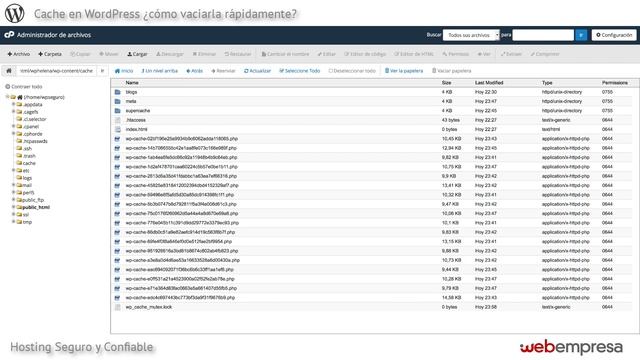The image size is (640, 360).
Task: Click the Eliminar toolbar button
Action: click(x=204, y=54)
